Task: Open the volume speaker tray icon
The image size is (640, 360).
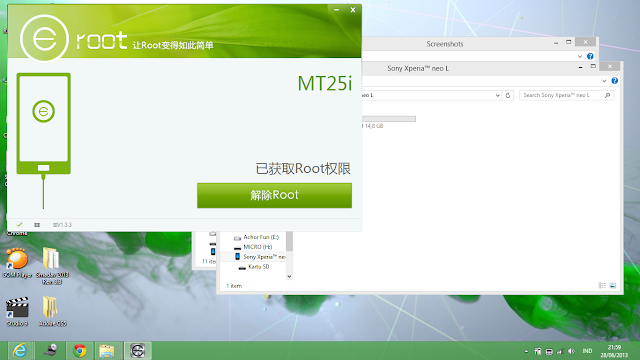Action: [x=571, y=351]
